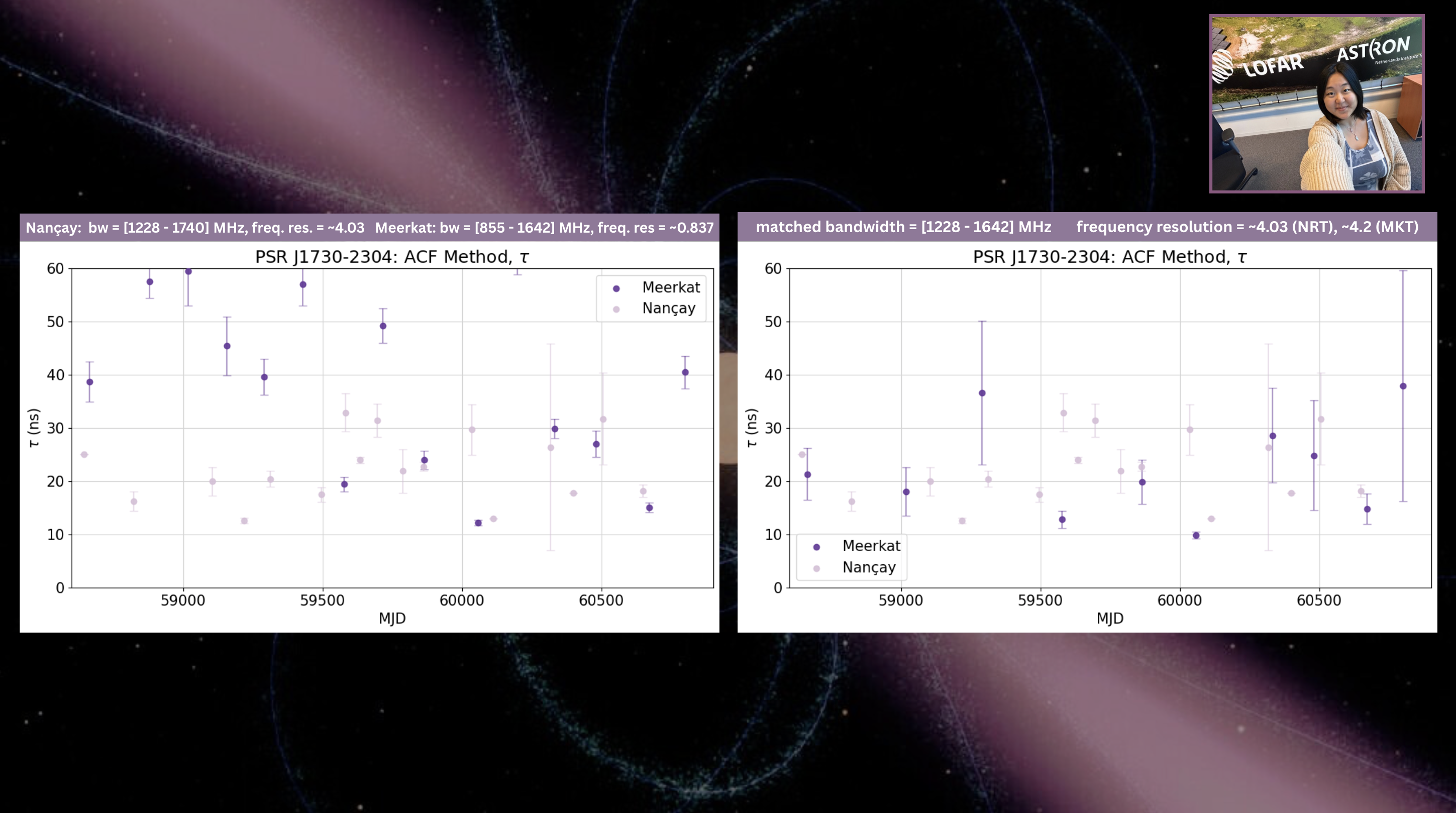1456x813 pixels.
Task: Select the 'frequency resolution = ~4.03 (NRT), ~4.2 (MKT)' text
Action: [1247, 227]
